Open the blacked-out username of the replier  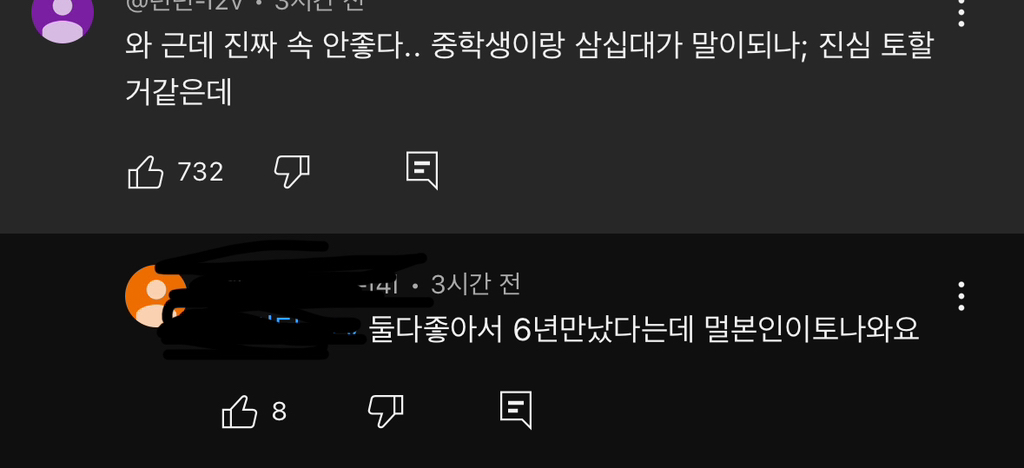pos(294,285)
